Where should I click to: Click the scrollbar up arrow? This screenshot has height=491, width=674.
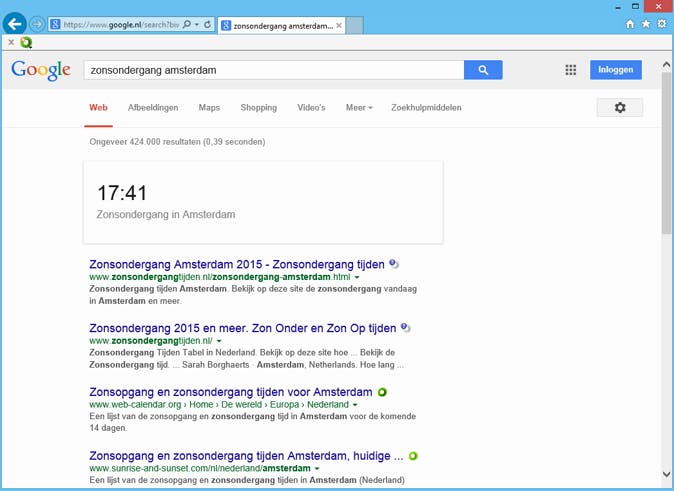(666, 65)
